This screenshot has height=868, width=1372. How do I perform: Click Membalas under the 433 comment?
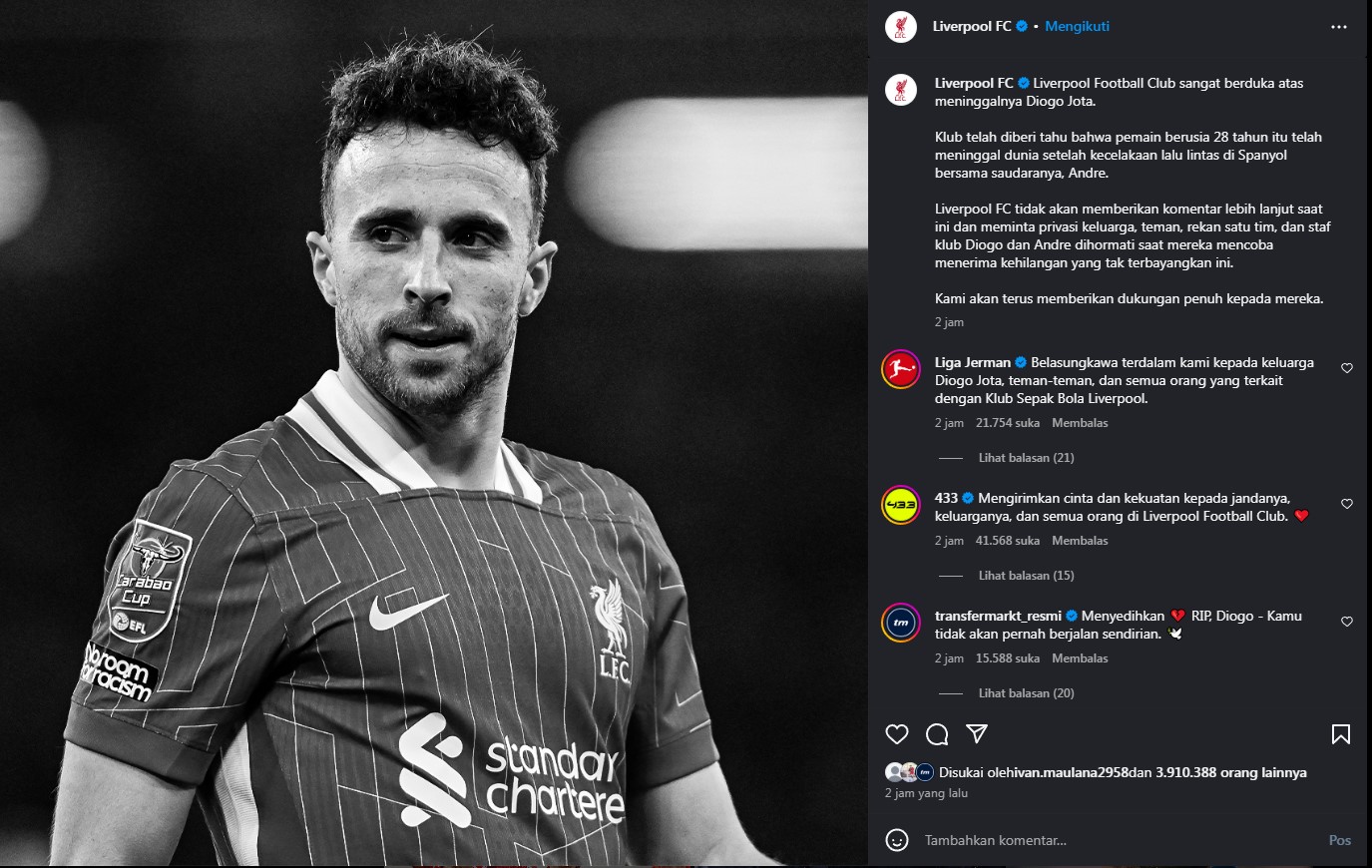pyautogui.click(x=1080, y=541)
